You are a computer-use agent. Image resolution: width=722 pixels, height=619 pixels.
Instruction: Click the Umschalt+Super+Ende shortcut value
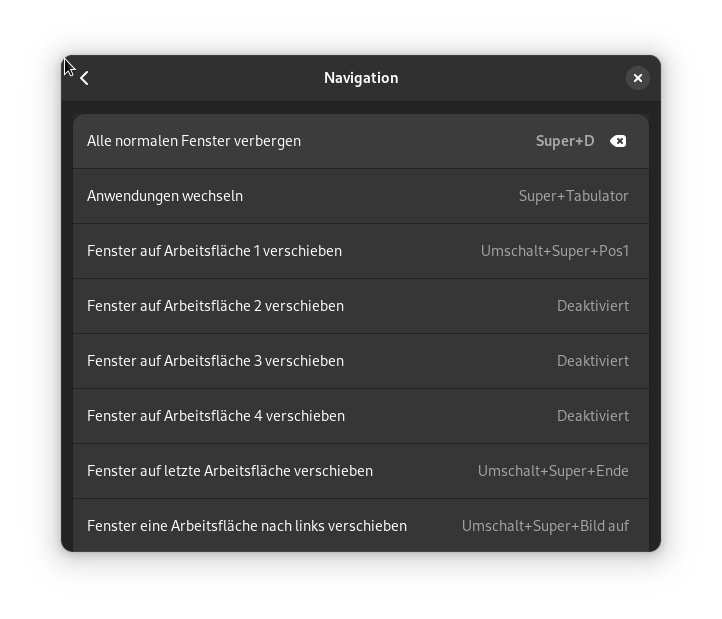coord(553,471)
